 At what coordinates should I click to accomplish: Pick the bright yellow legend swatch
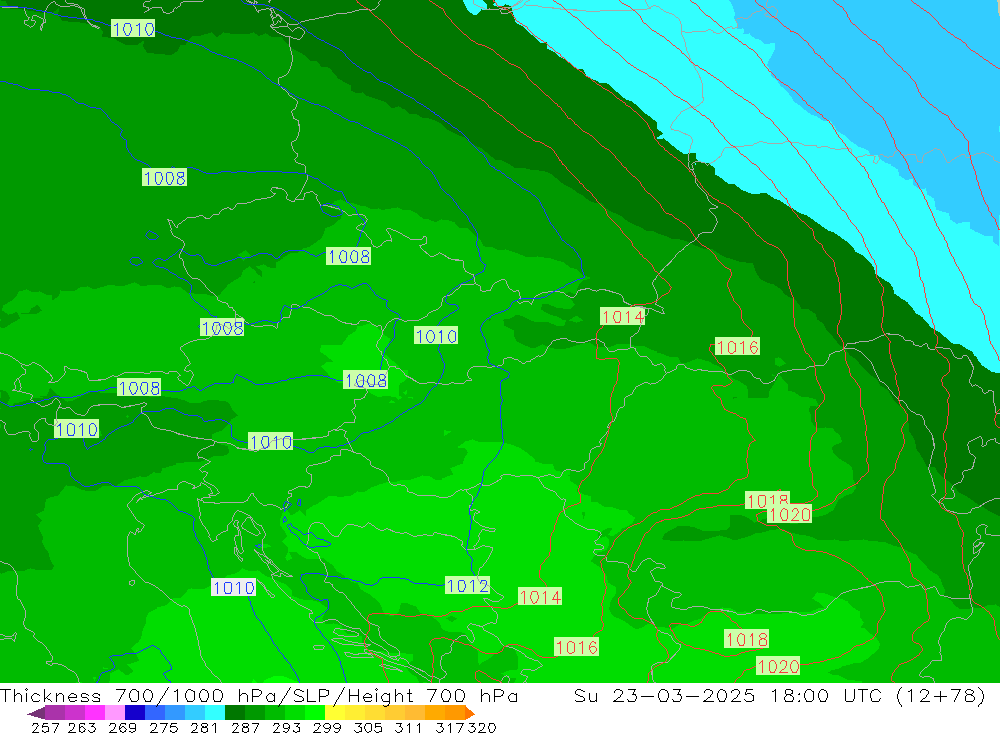[x=335, y=713]
